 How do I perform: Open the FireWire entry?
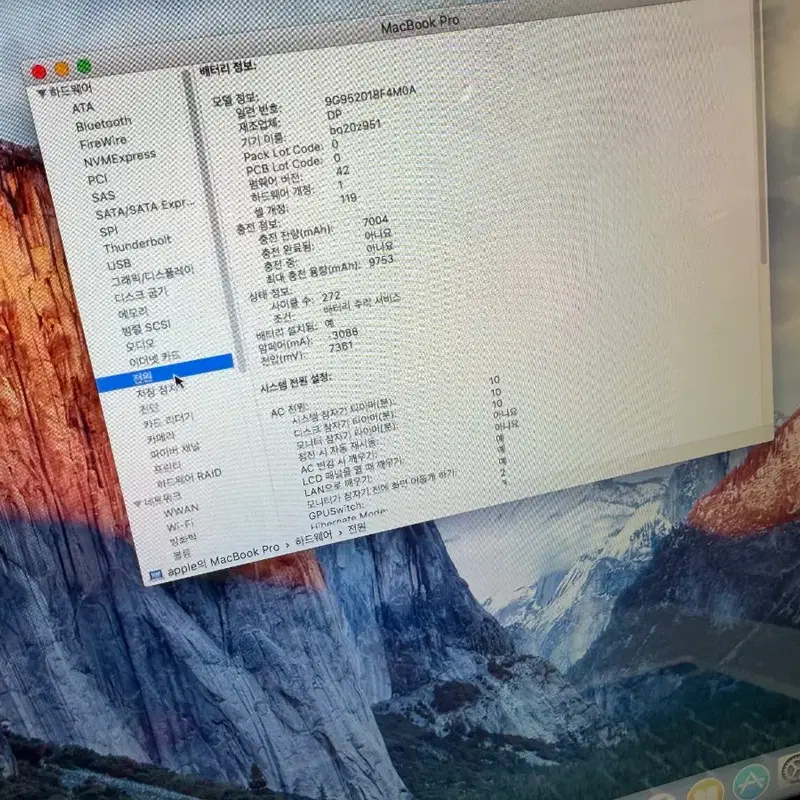103,142
